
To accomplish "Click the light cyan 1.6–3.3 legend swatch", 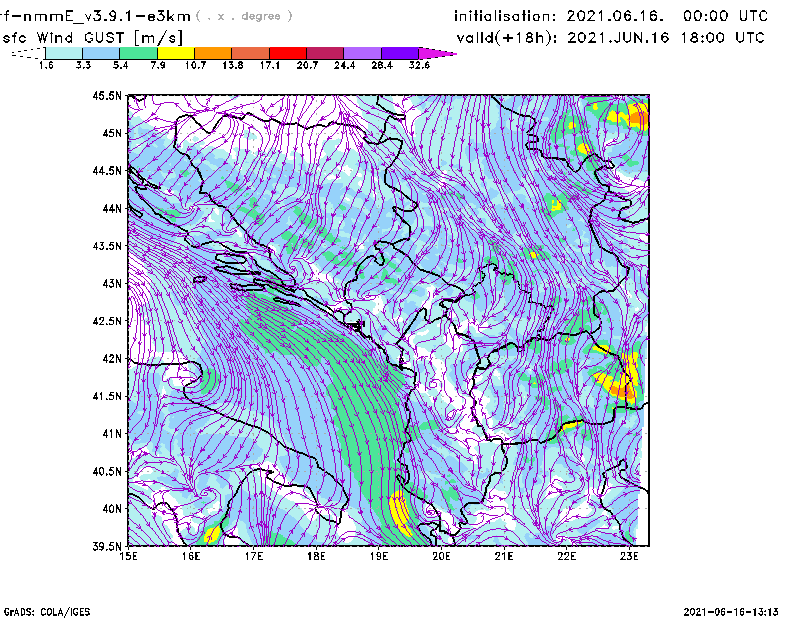I will click(x=64, y=53).
